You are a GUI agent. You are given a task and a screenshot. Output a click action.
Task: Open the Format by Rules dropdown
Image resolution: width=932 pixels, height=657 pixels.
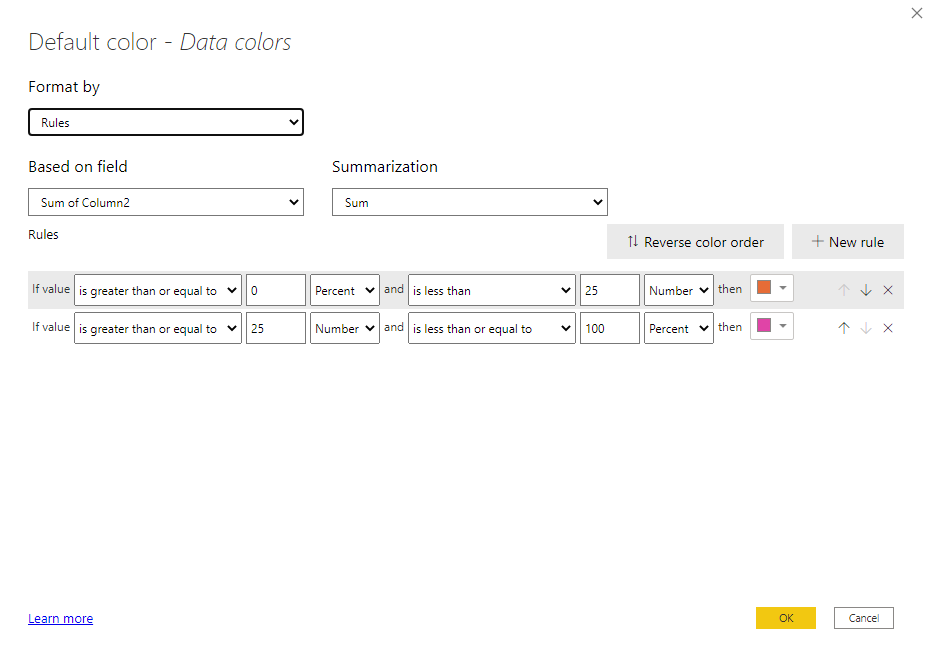click(x=166, y=122)
